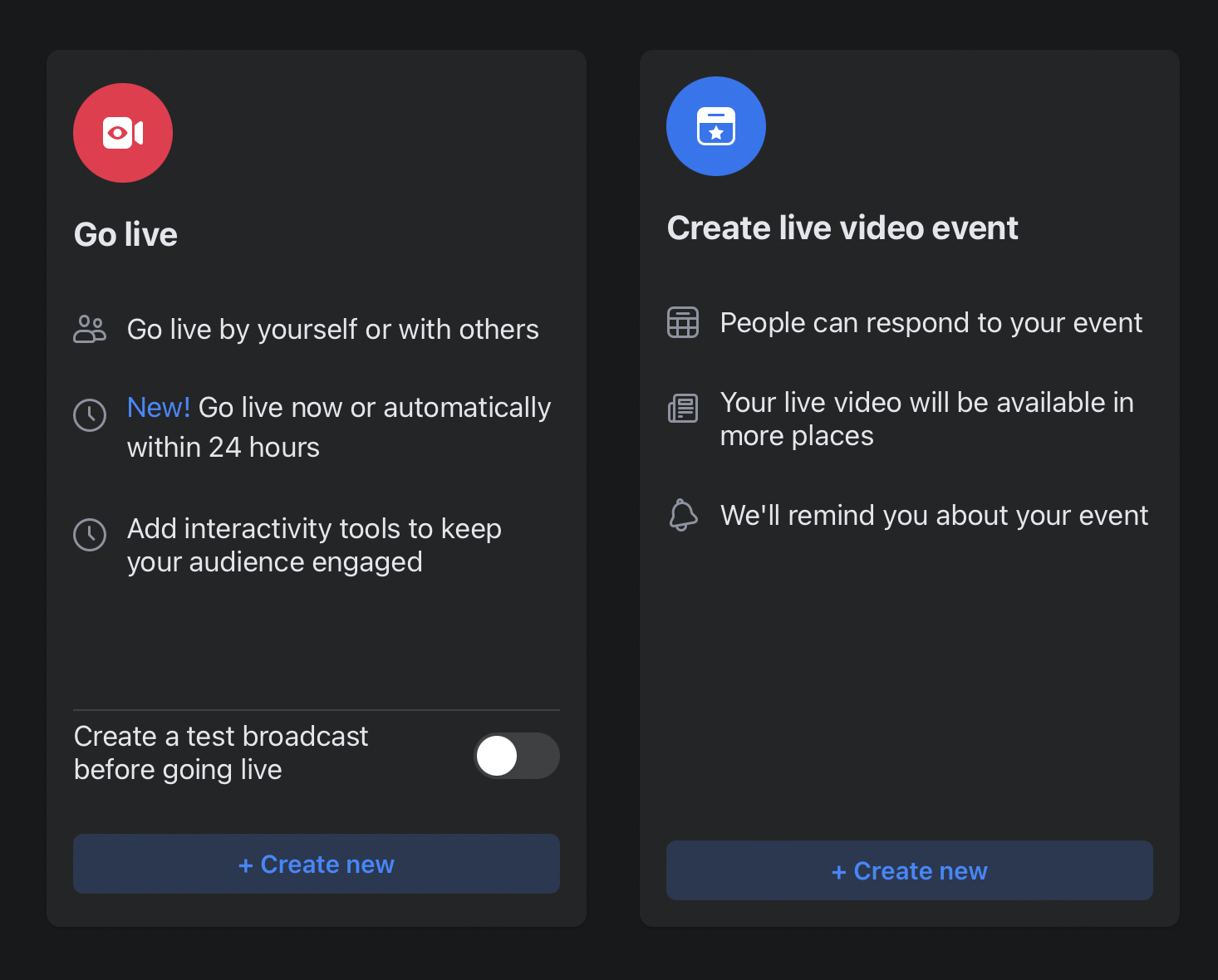This screenshot has width=1218, height=980.
Task: Click 'People can respond to your event' text
Action: coord(931,323)
